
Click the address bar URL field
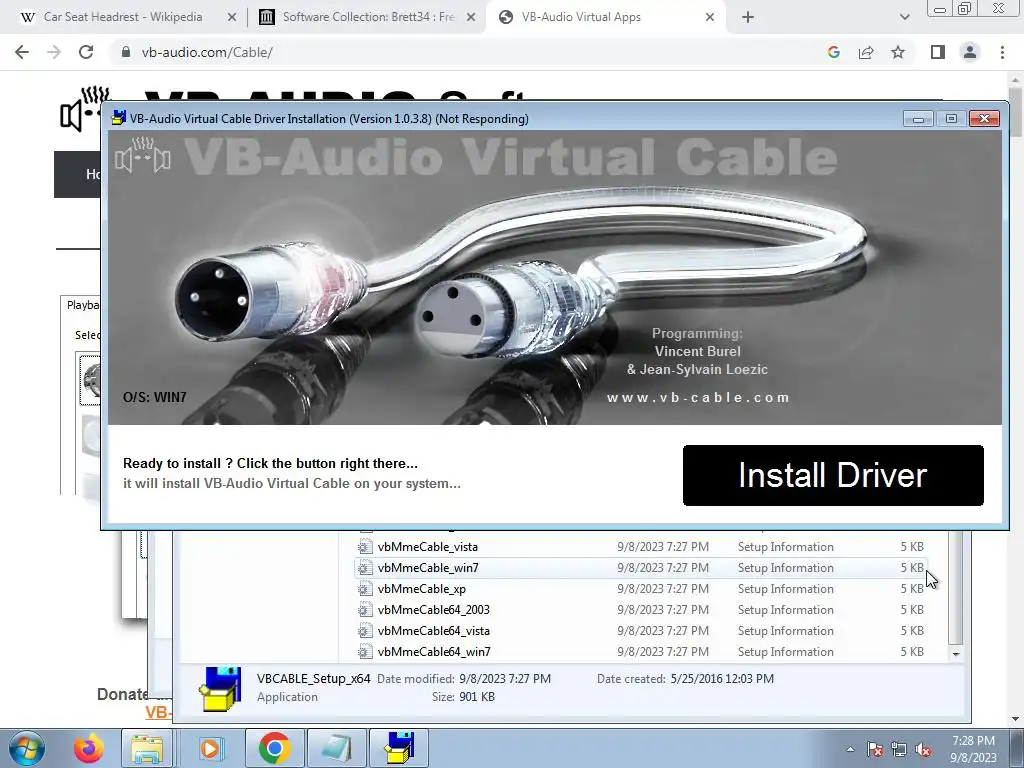coord(470,52)
